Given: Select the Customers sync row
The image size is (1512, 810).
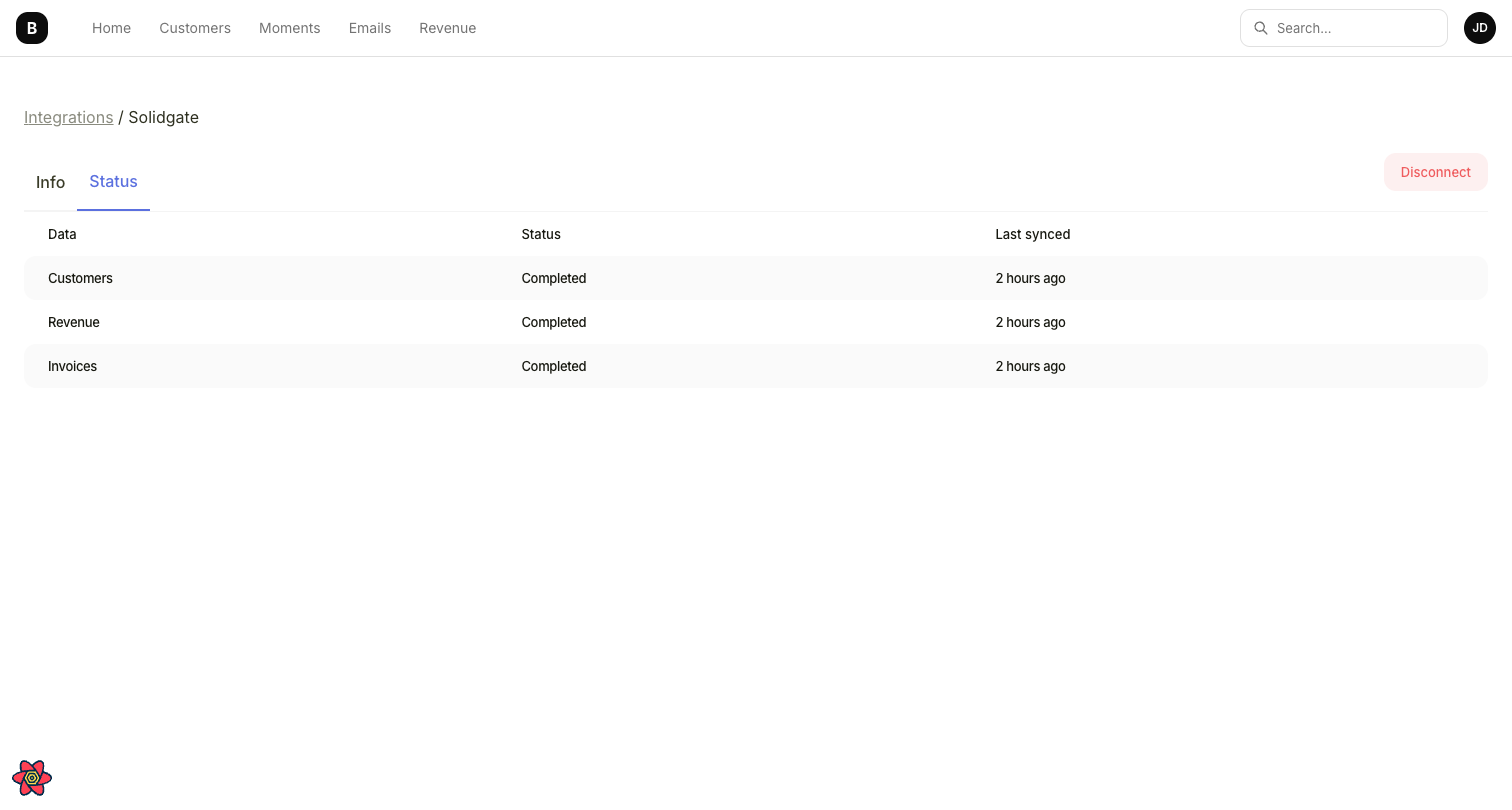Looking at the screenshot, I should click(400, 278).
